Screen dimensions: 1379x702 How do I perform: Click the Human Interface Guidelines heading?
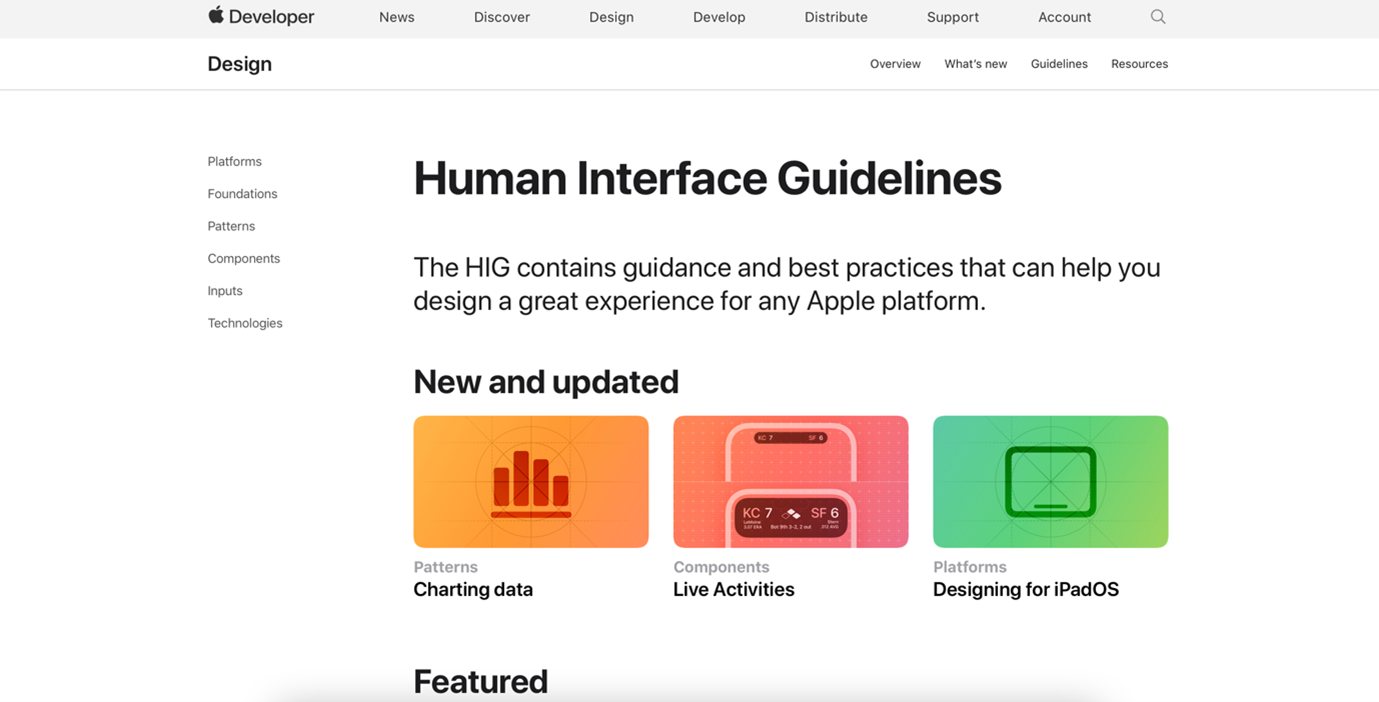(x=707, y=179)
